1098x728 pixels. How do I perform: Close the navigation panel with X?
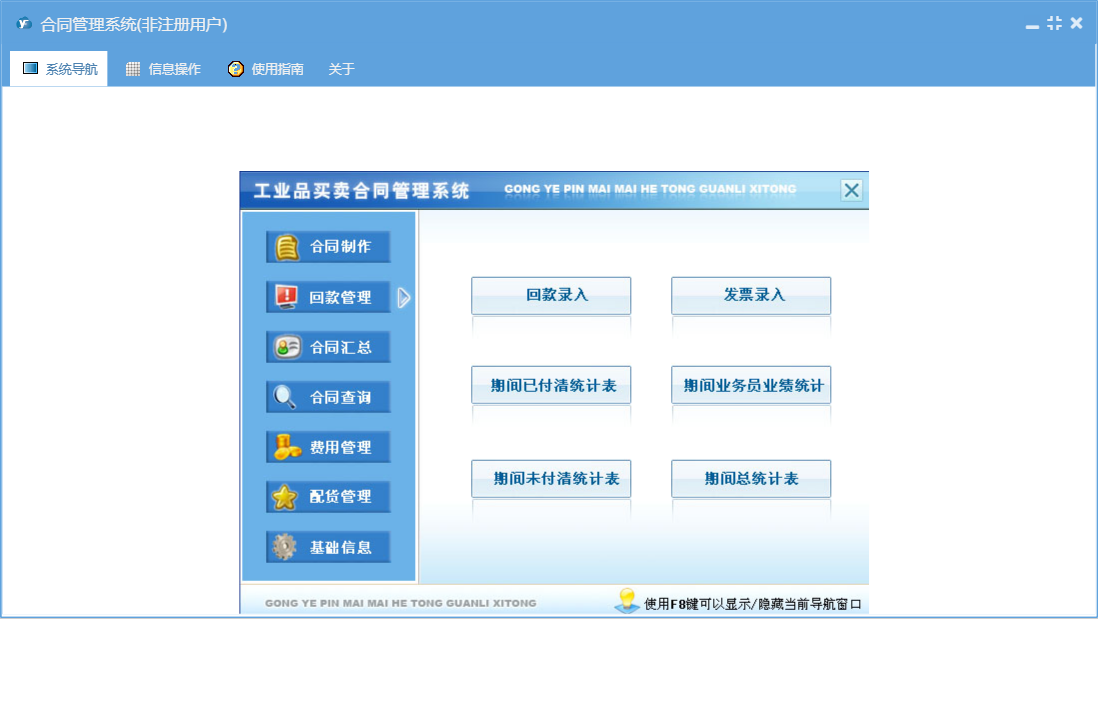click(x=852, y=190)
